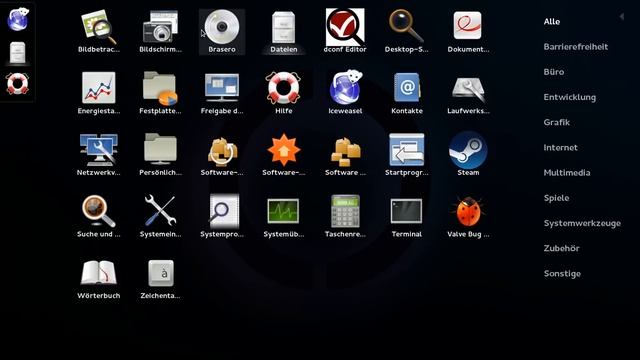Filter by Multimedia category
The height and width of the screenshot is (360, 640).
click(567, 173)
